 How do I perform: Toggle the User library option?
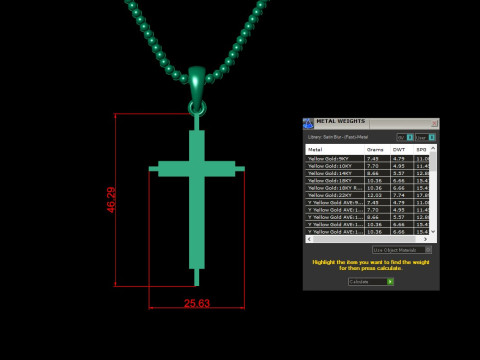(x=425, y=137)
